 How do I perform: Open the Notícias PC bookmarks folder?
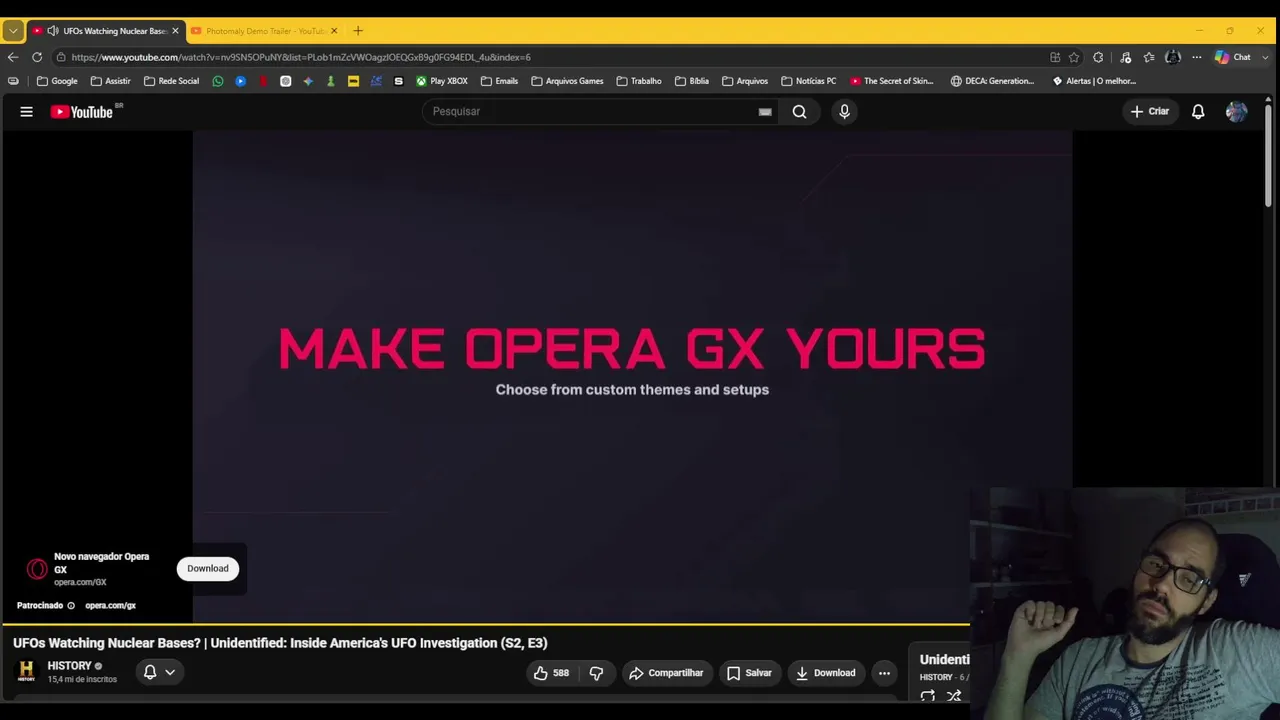[x=808, y=81]
